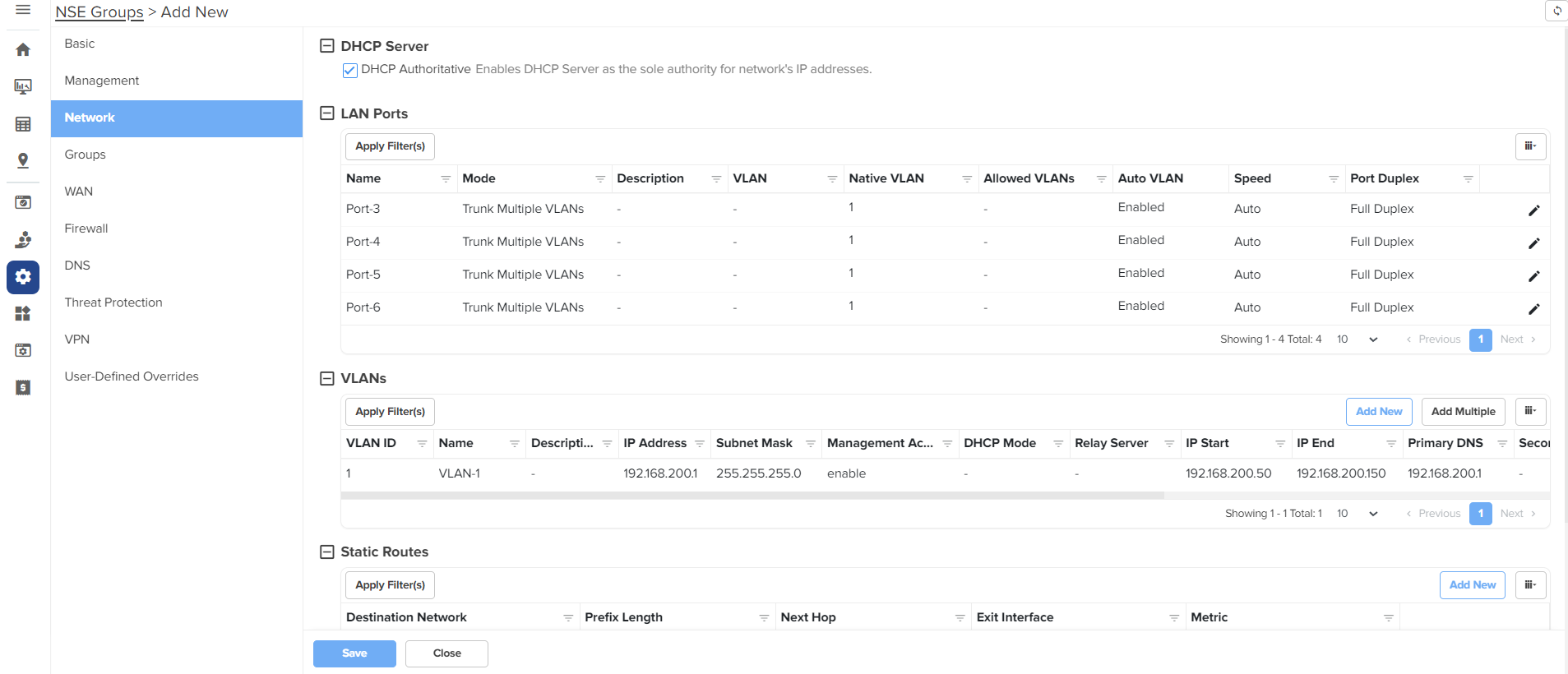Image resolution: width=1568 pixels, height=674 pixels.
Task: Open VLANs page size dropdown
Action: pos(1357,514)
